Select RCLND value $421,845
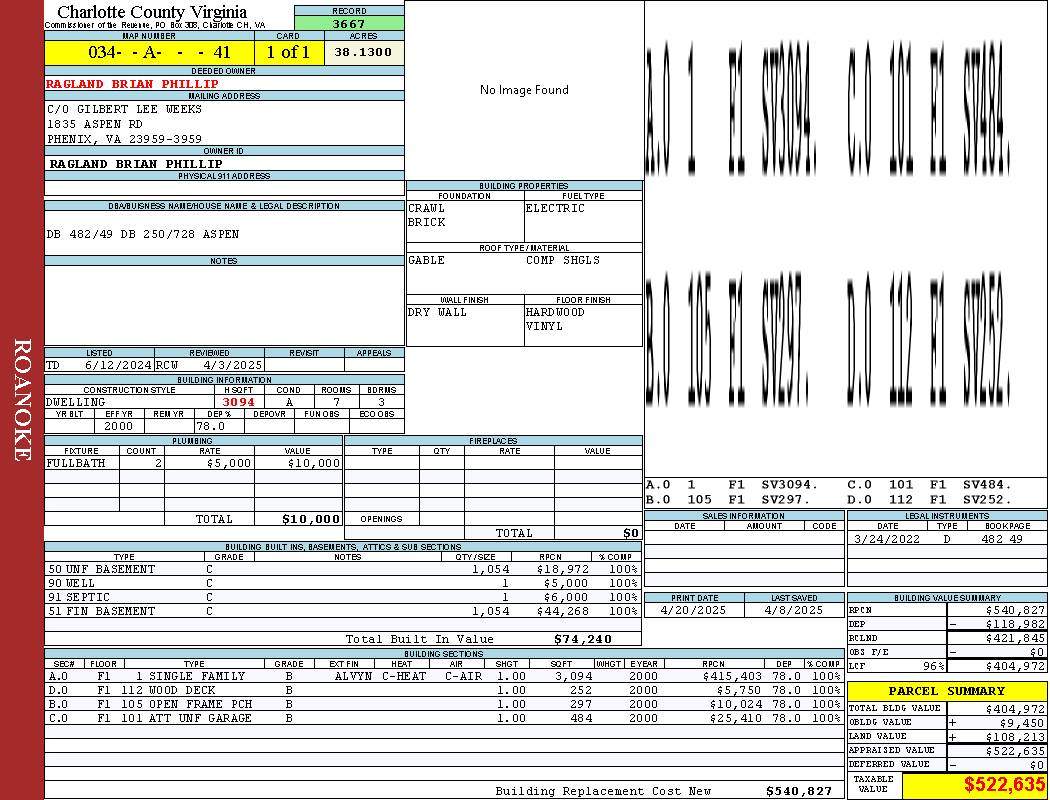Viewport: 1050px width, 800px height. tap(1015, 638)
